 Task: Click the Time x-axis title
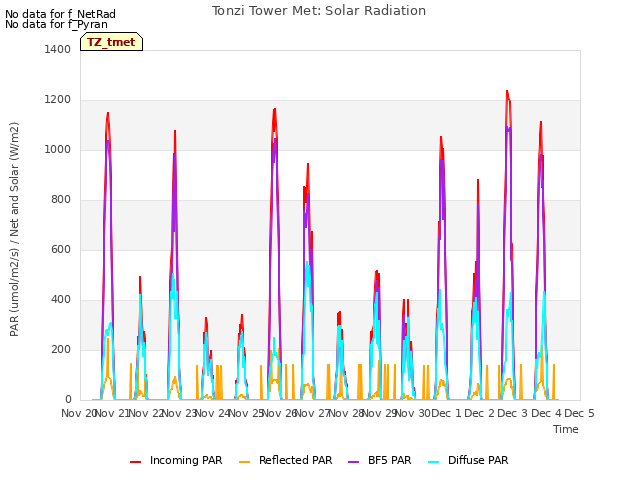[x=566, y=429]
